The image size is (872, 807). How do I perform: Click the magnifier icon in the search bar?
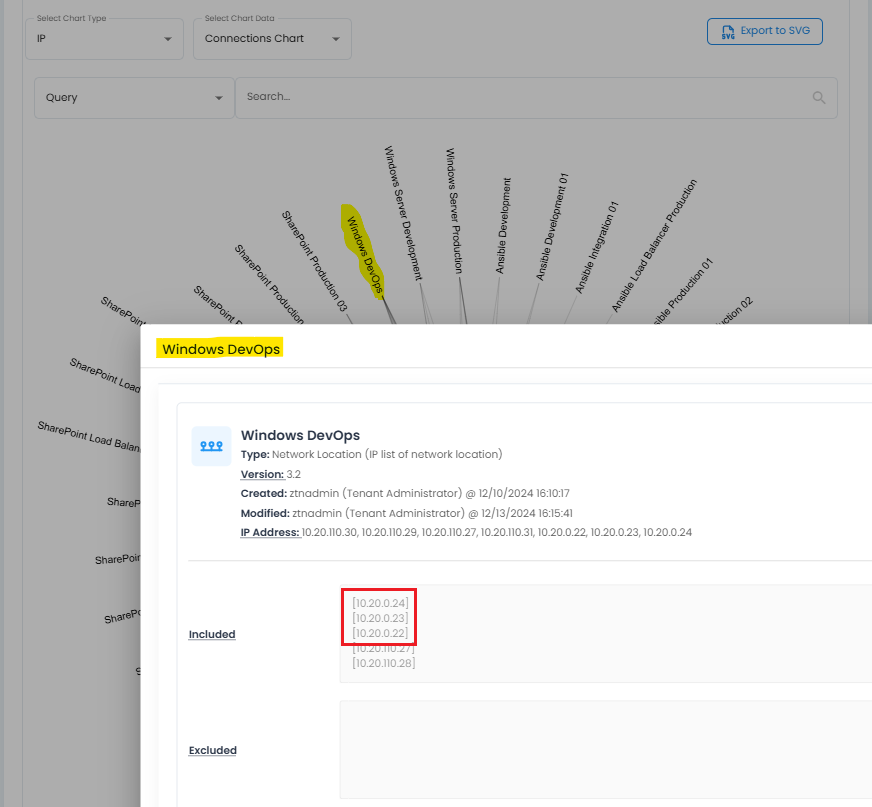[x=819, y=98]
